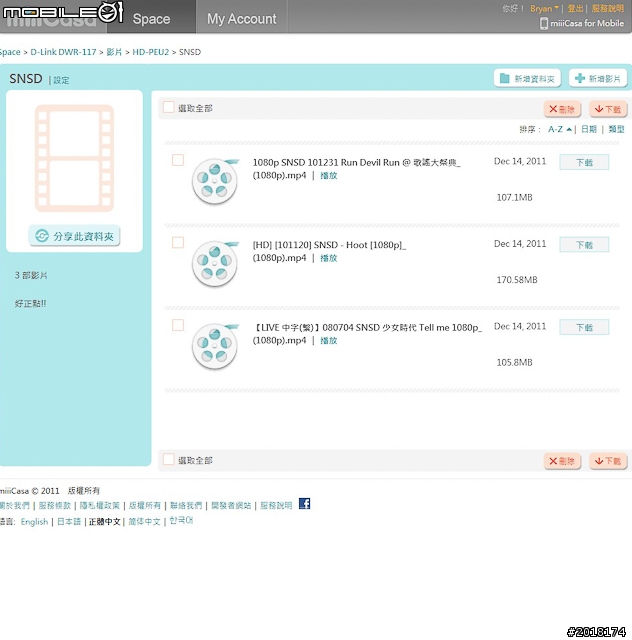
Task: Check the top 選取全部 select all checkbox
Action: 168,107
